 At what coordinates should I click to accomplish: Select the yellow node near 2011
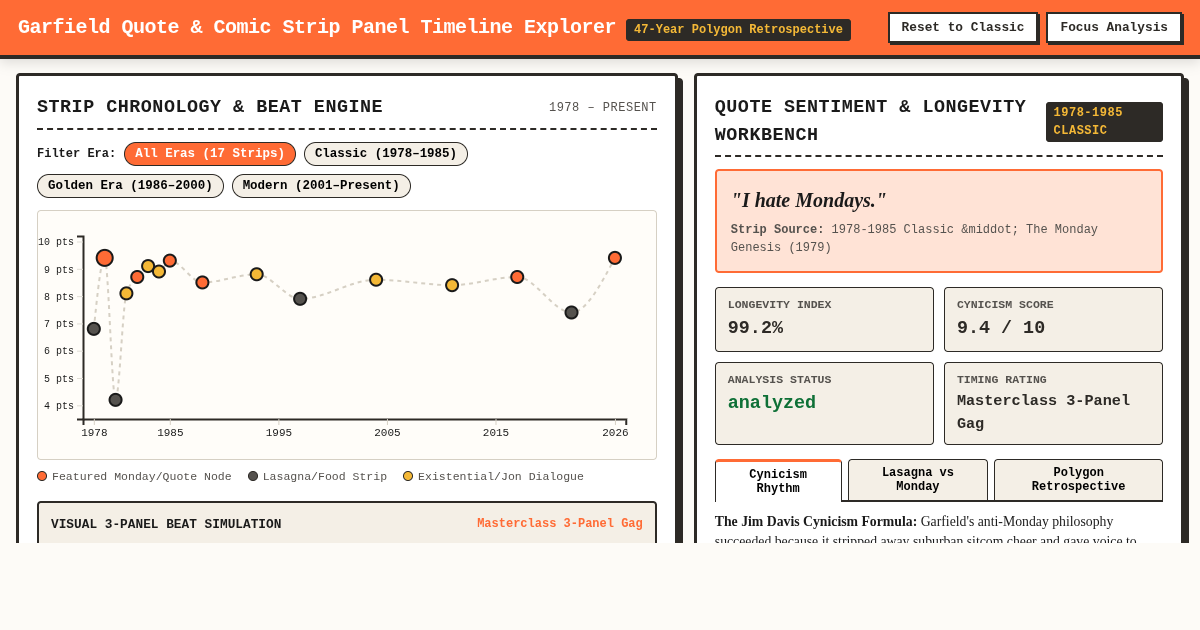(x=452, y=285)
